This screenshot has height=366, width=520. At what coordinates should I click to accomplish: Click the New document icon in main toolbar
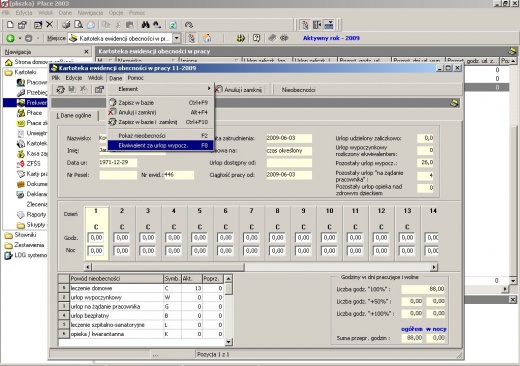point(10,25)
